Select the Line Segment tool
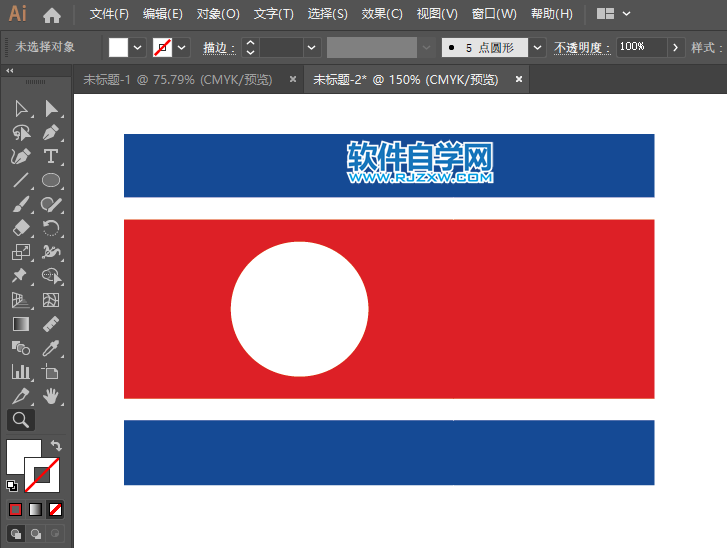This screenshot has height=548, width=727. click(20, 181)
